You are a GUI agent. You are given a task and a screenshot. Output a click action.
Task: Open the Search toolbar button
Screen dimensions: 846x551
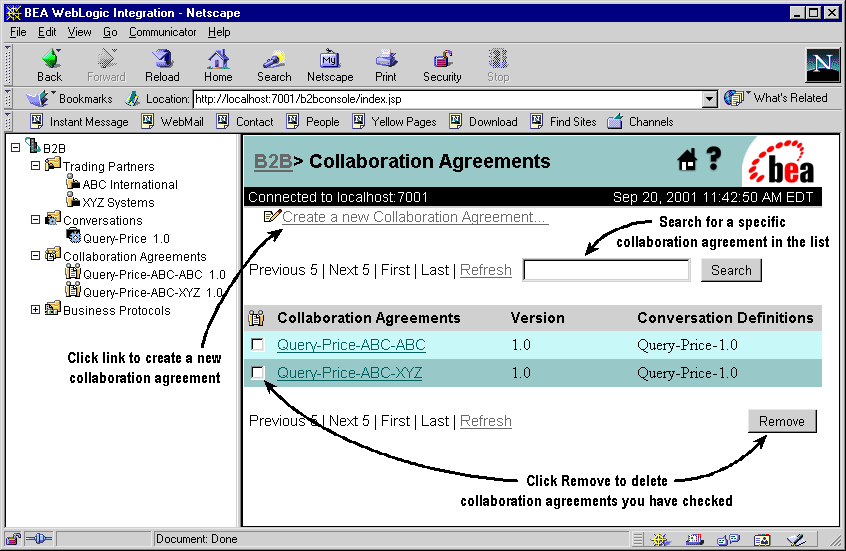point(274,66)
